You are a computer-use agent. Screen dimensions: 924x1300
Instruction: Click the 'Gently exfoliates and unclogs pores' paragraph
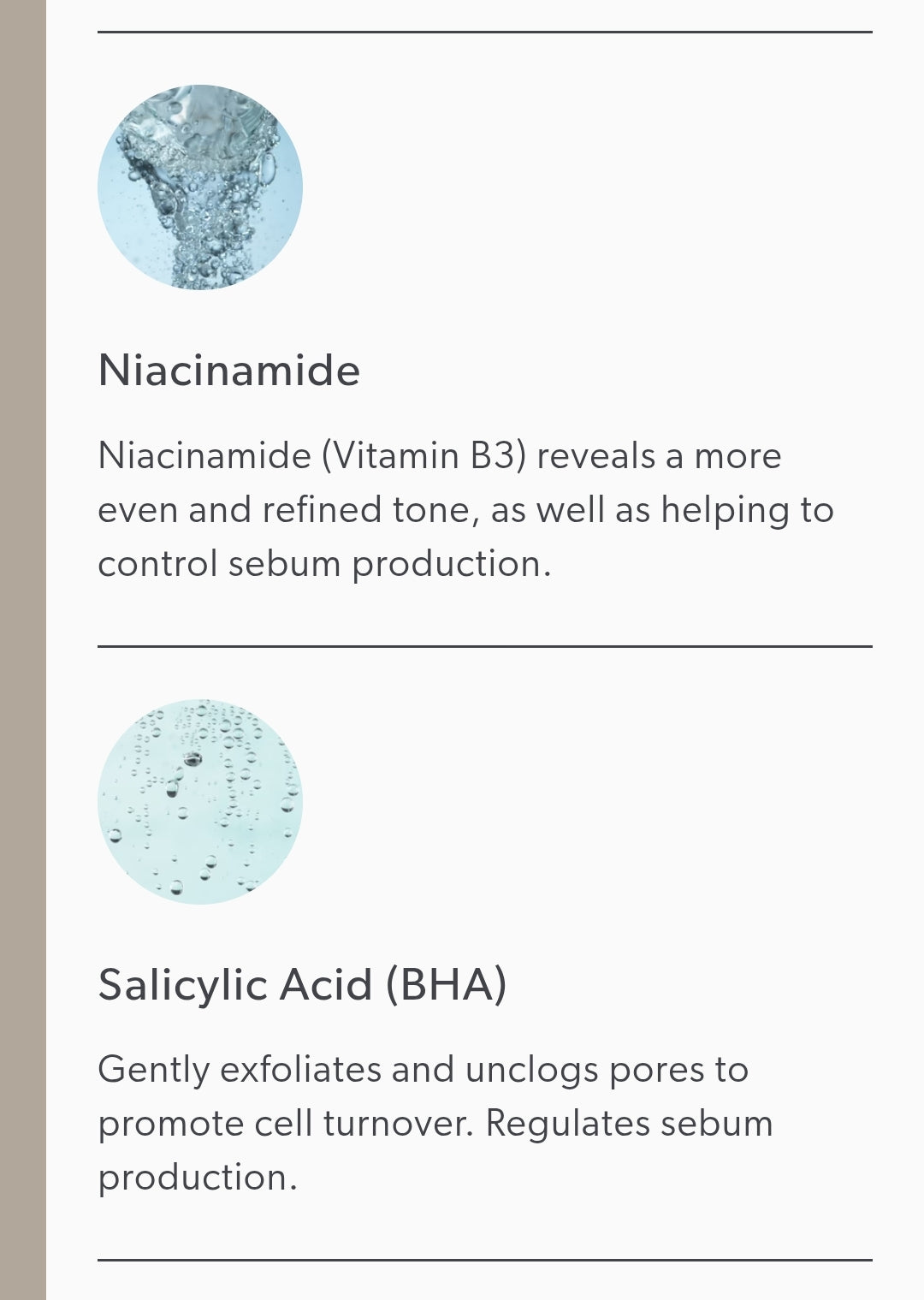435,1123
